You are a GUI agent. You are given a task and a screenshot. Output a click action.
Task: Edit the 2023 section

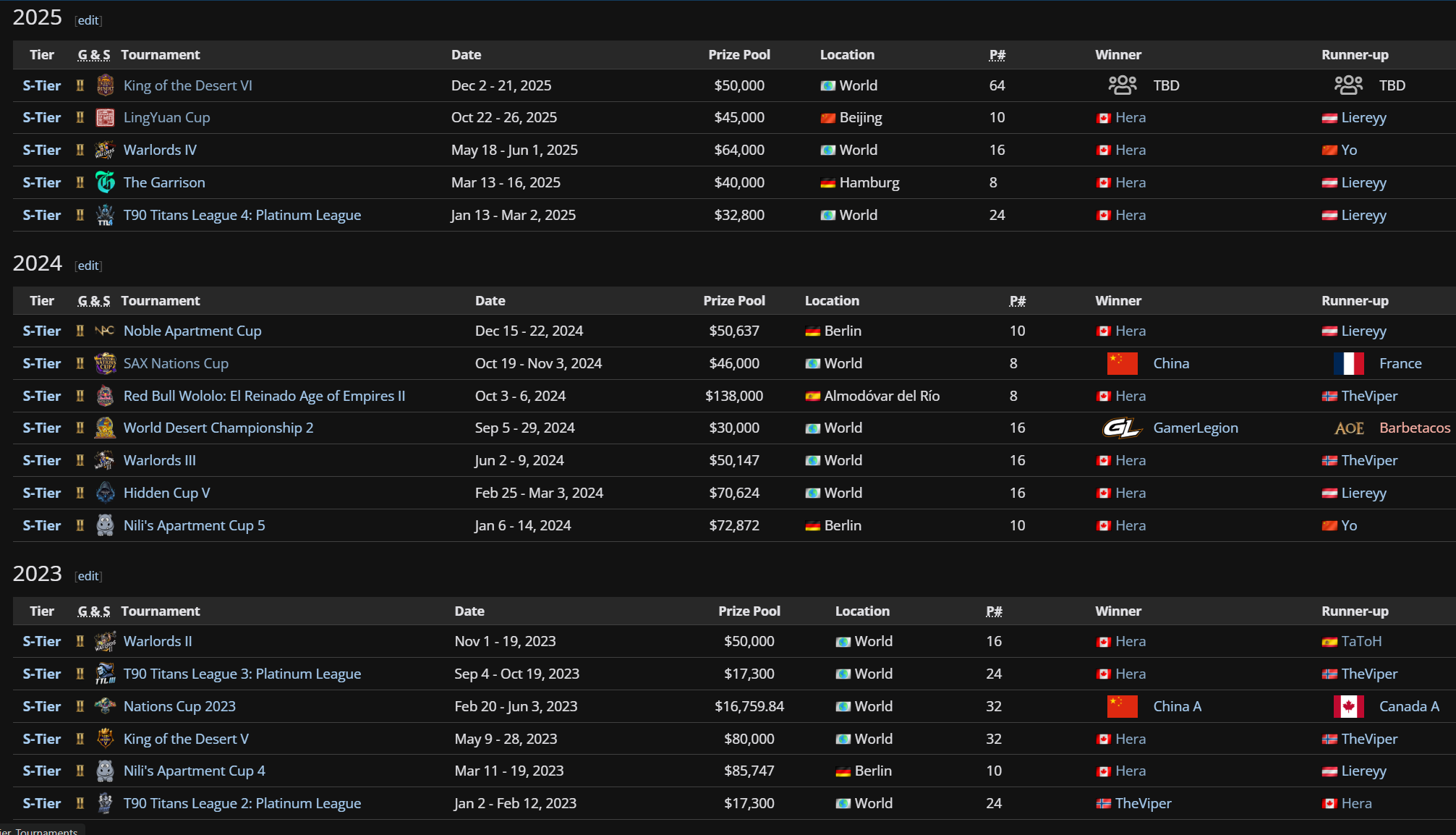click(88, 576)
